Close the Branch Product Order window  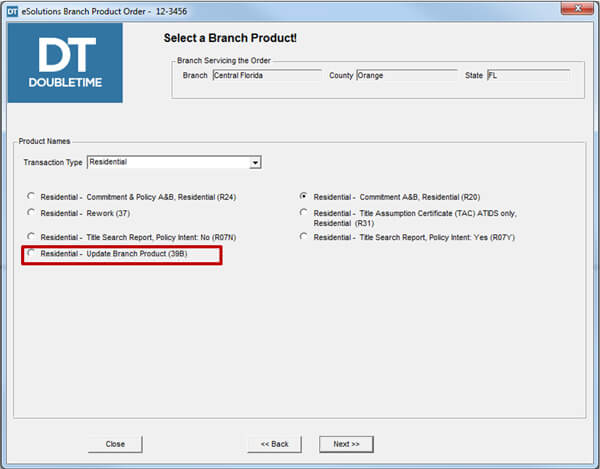579,8
